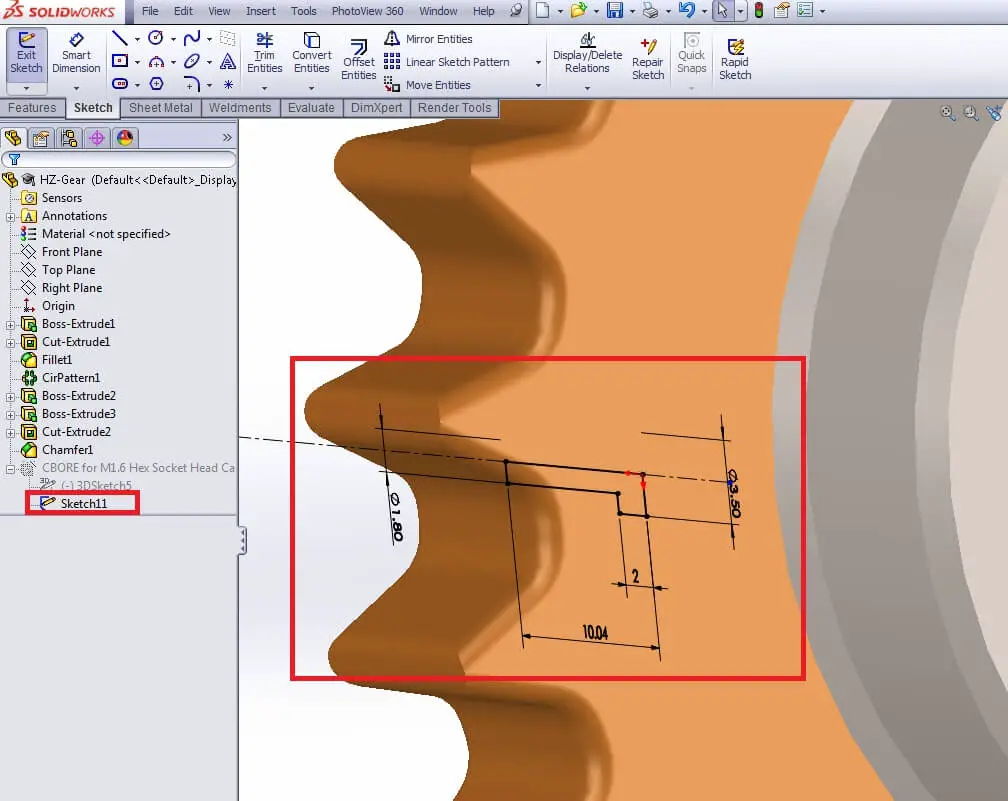Select the Offset Entities tool
This screenshot has height=801, width=1008.
pyautogui.click(x=358, y=61)
